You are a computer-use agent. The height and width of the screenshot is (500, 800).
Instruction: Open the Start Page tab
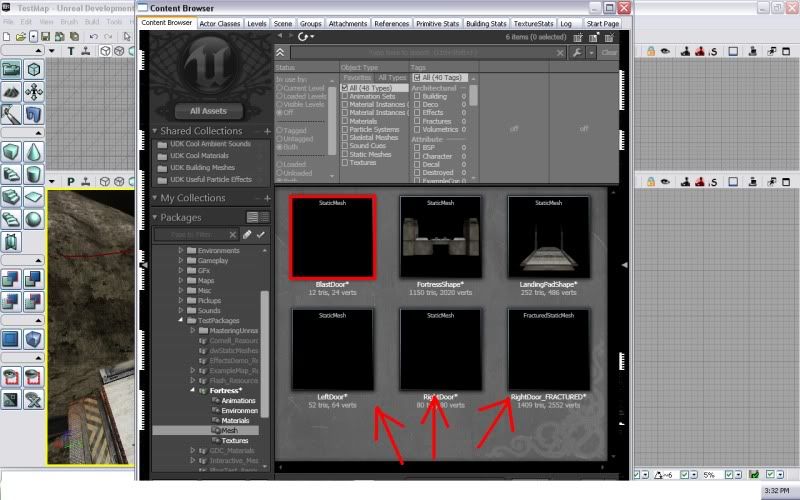click(x=602, y=23)
